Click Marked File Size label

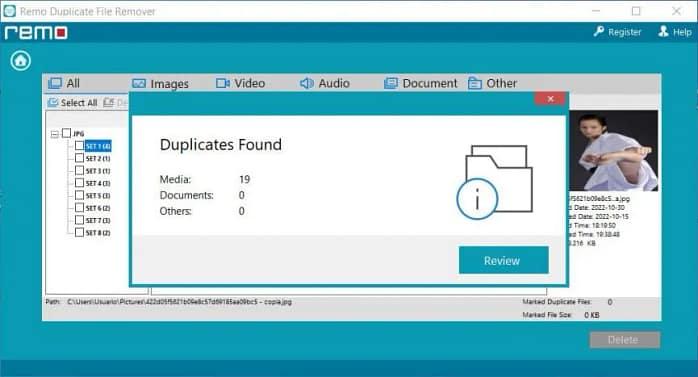tap(547, 315)
